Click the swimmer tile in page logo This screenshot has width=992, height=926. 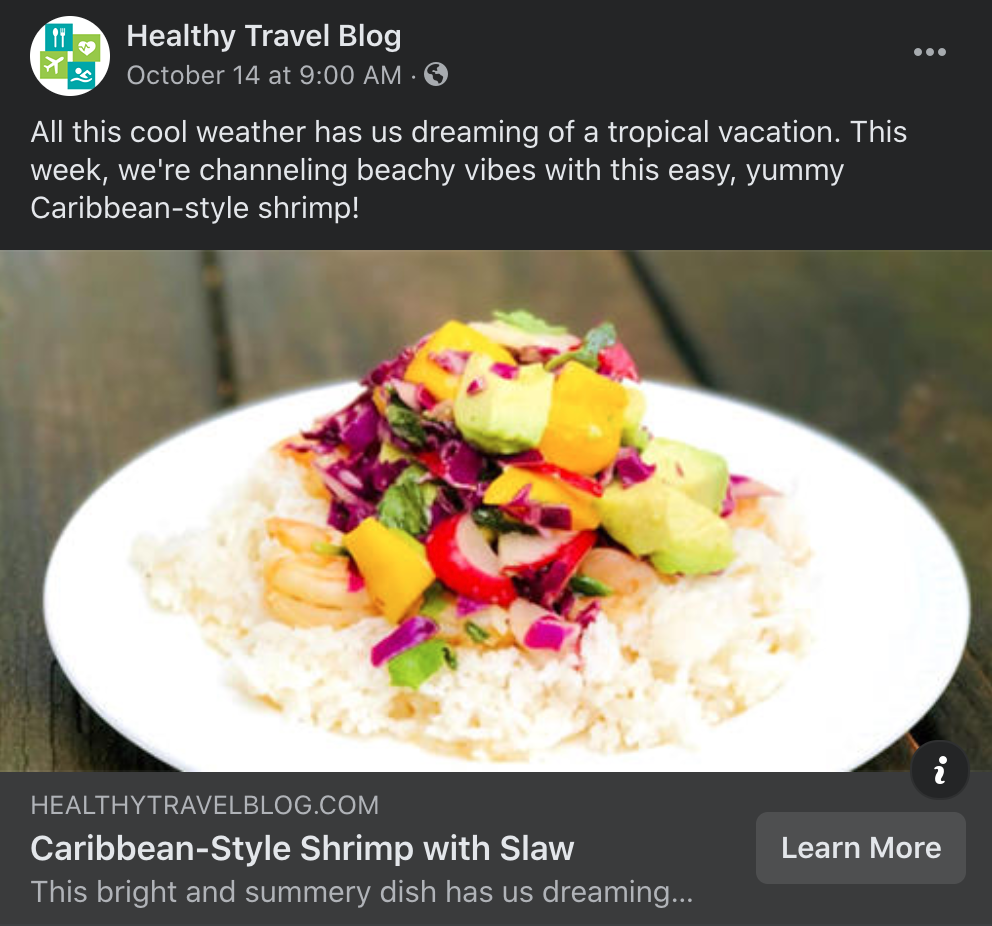(x=81, y=76)
